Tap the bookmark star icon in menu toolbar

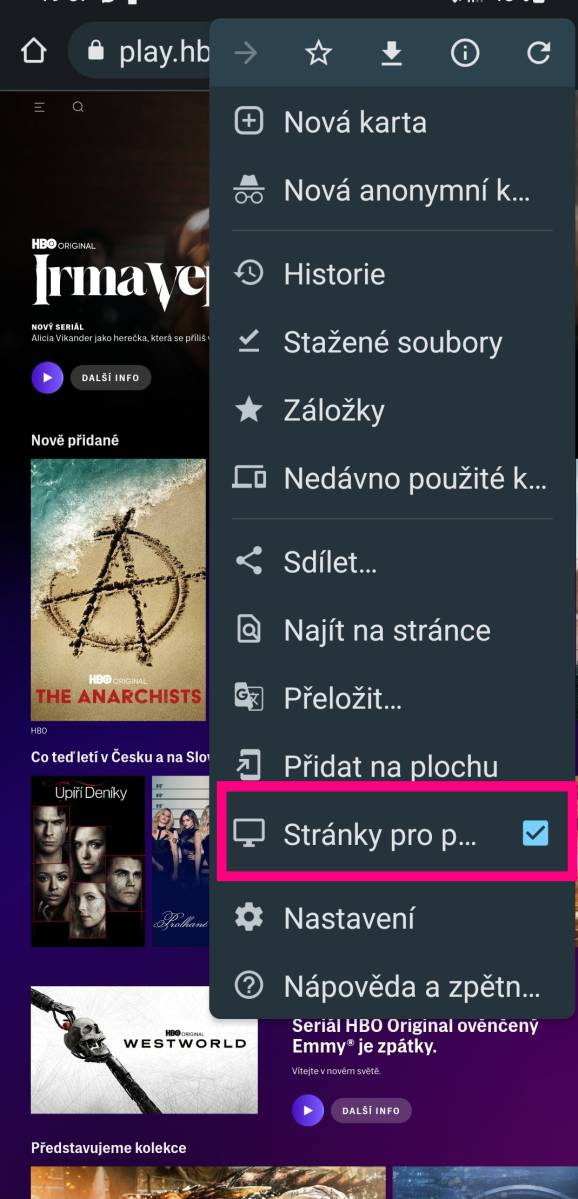pos(318,53)
